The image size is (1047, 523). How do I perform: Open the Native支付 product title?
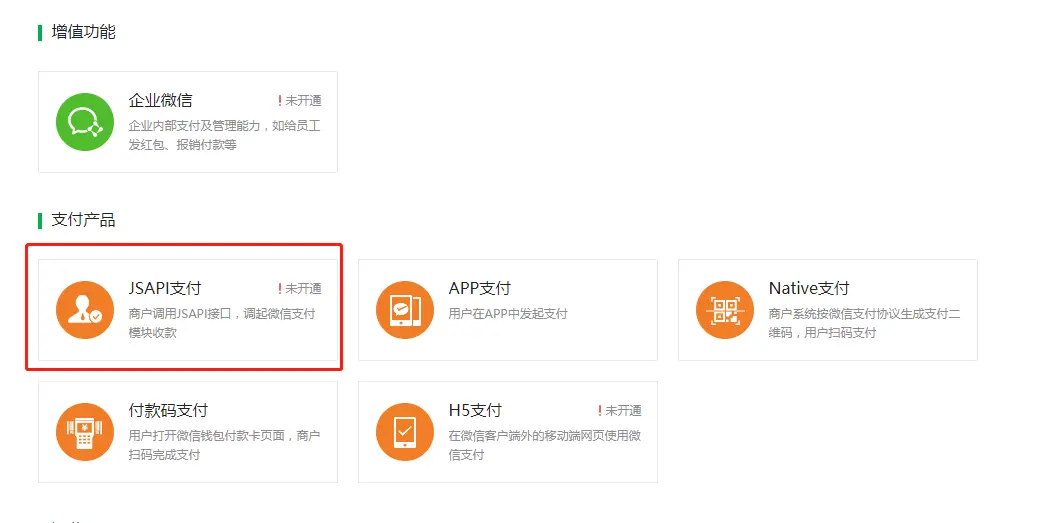(x=809, y=289)
